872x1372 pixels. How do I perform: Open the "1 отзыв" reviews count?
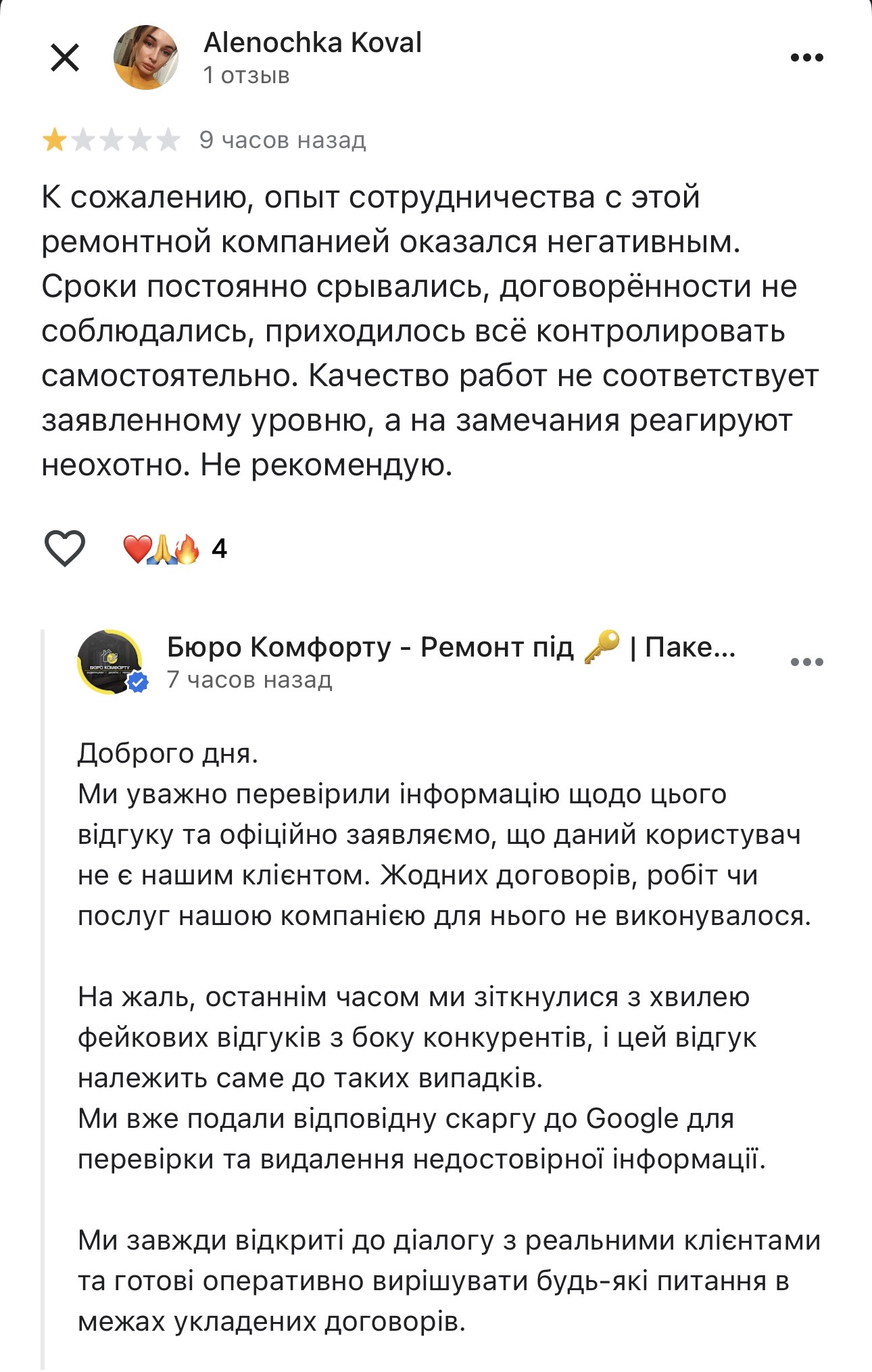[x=246, y=75]
